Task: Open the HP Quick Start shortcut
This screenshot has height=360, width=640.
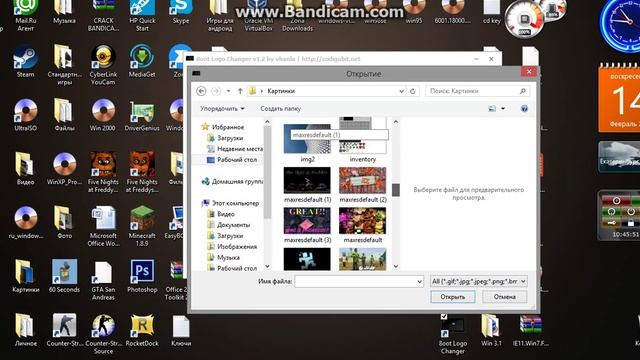Action: 142,16
